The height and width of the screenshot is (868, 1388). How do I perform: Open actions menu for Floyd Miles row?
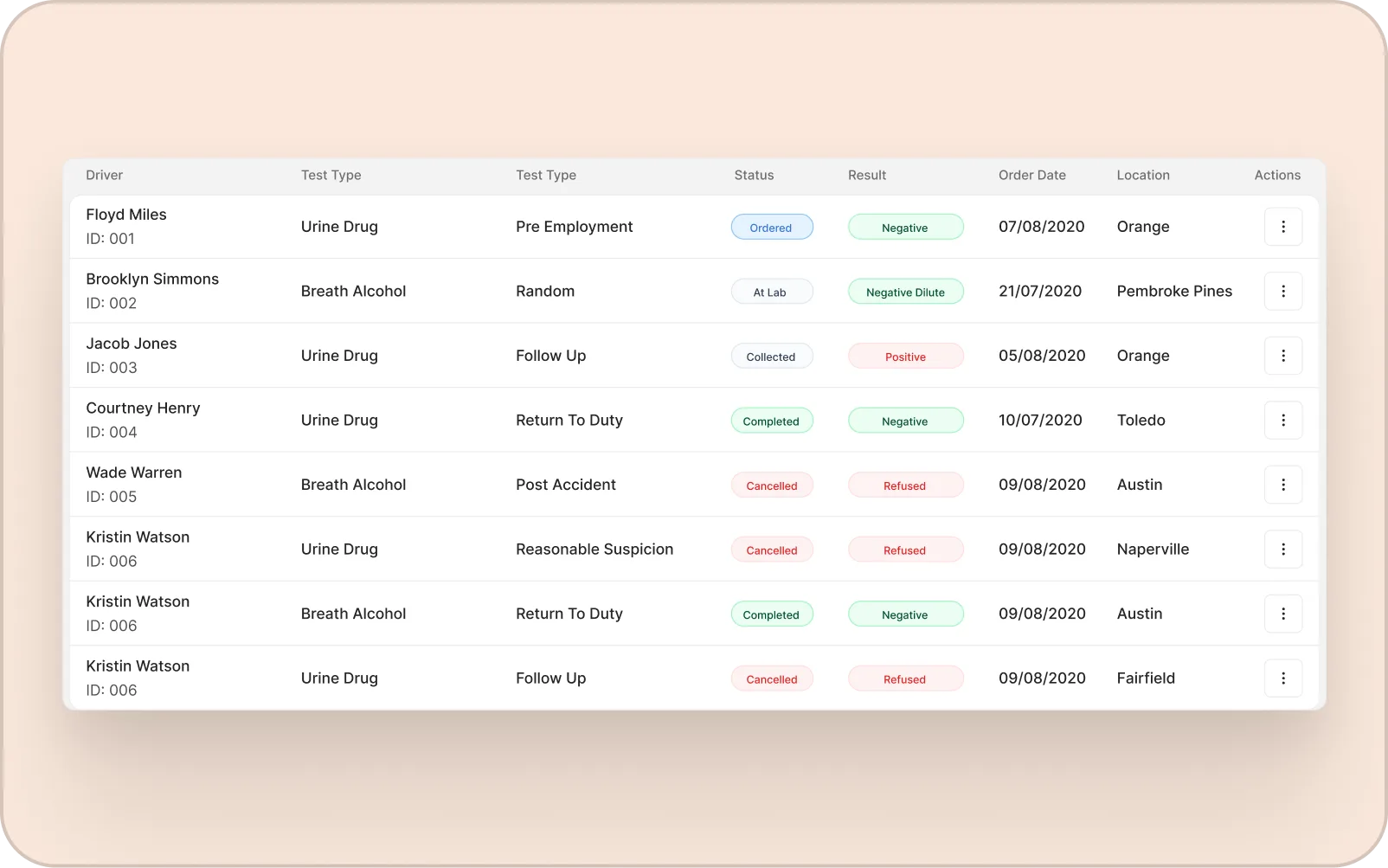(x=1283, y=227)
